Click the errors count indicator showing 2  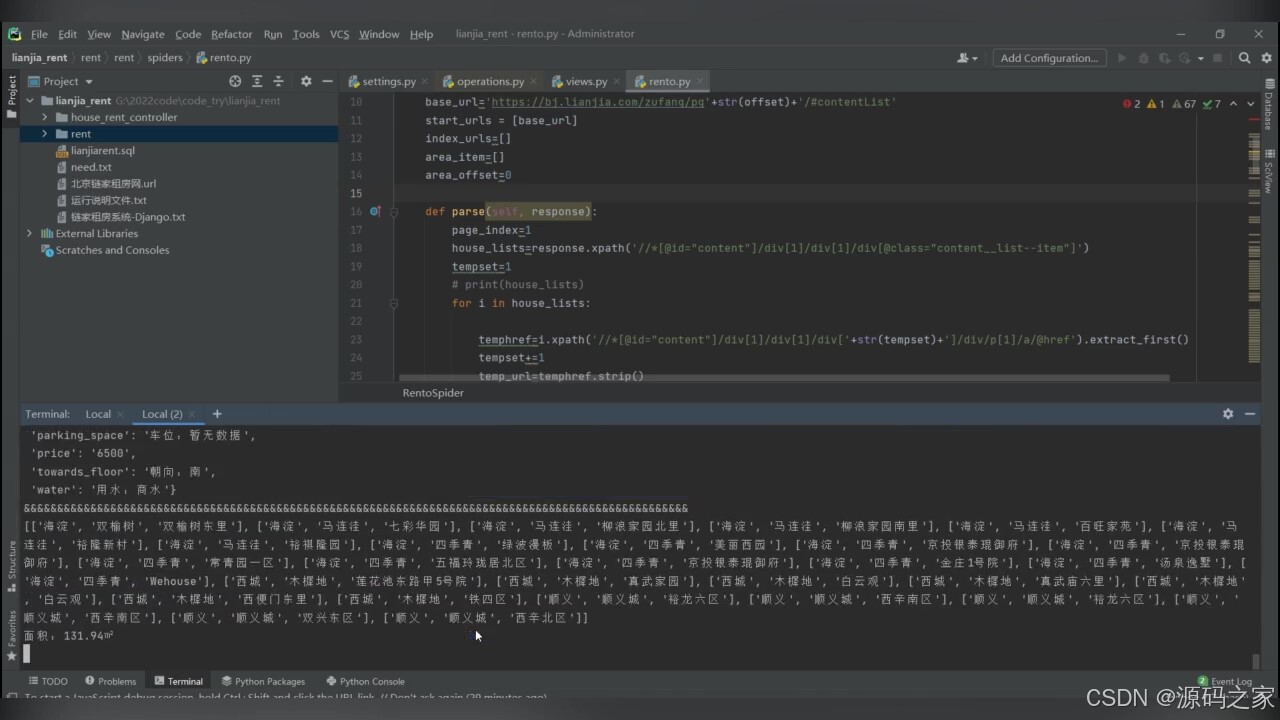tap(1132, 104)
